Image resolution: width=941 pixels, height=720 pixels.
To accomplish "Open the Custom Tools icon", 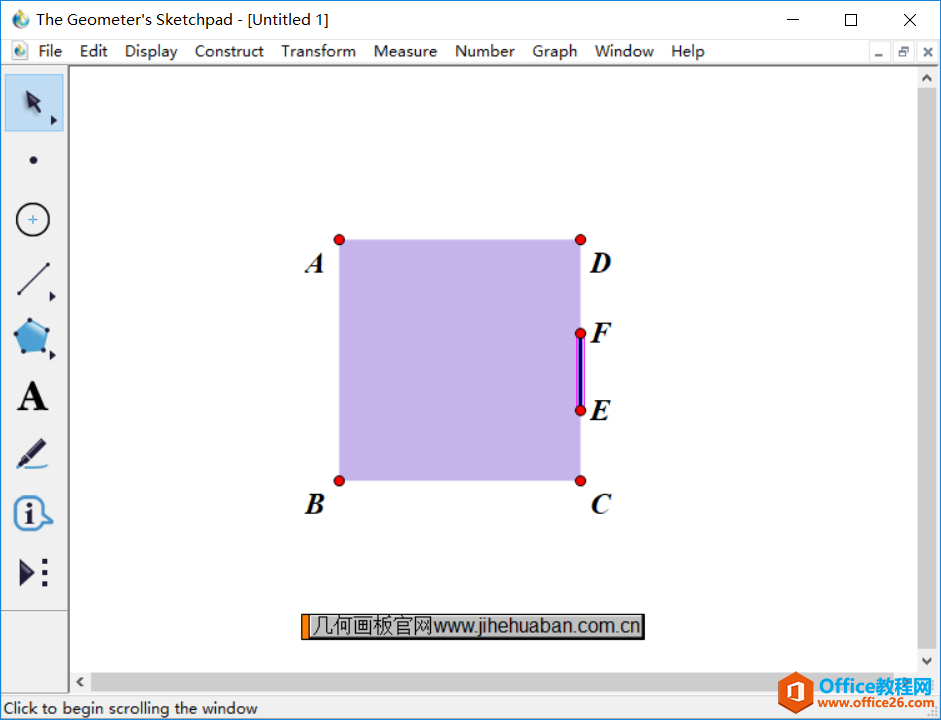I will [x=34, y=572].
